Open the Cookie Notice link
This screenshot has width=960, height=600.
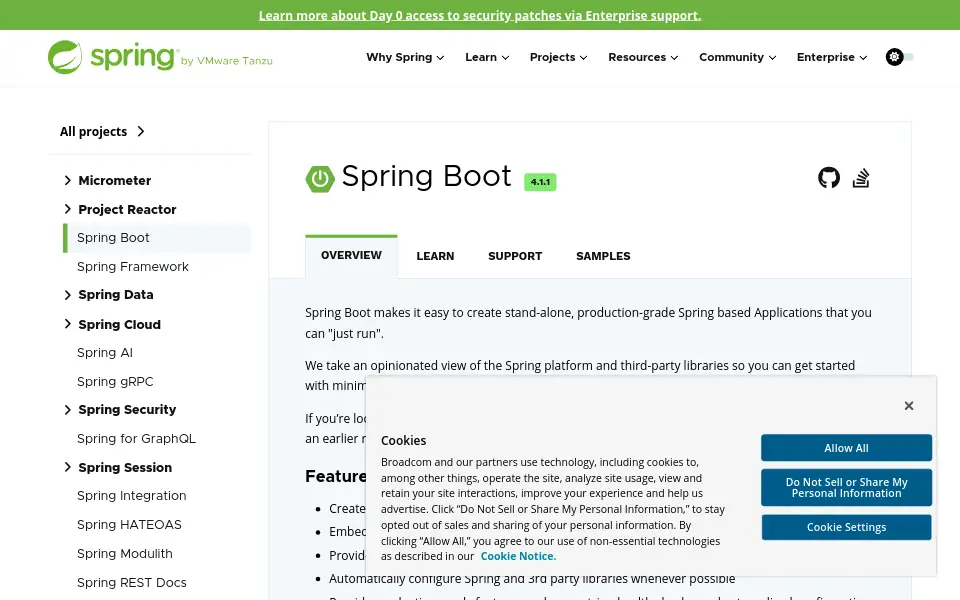tap(518, 556)
